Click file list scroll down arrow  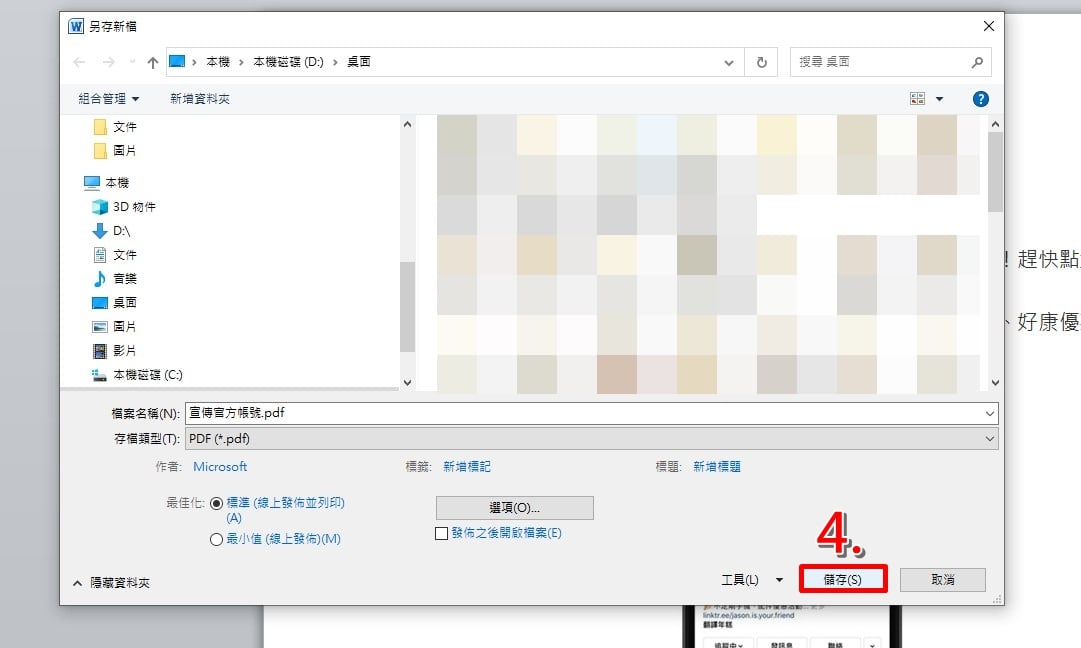(x=995, y=383)
